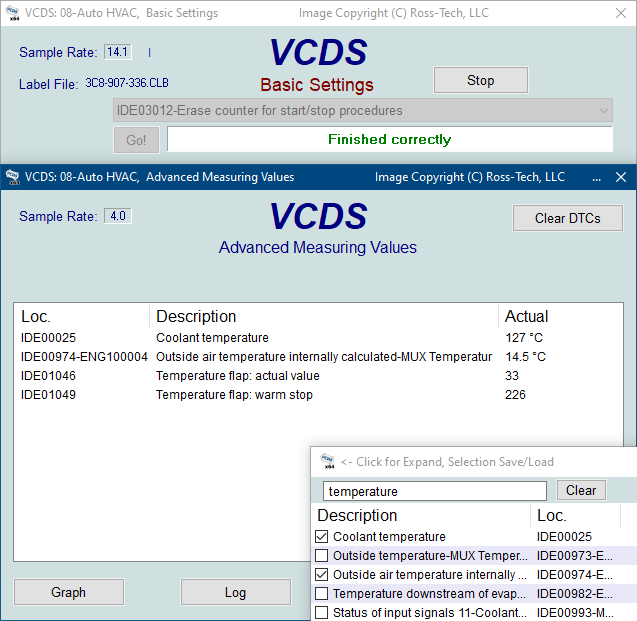The width and height of the screenshot is (637, 621).
Task: Check the Temperature downstream of evap... checkbox
Action: click(x=321, y=593)
